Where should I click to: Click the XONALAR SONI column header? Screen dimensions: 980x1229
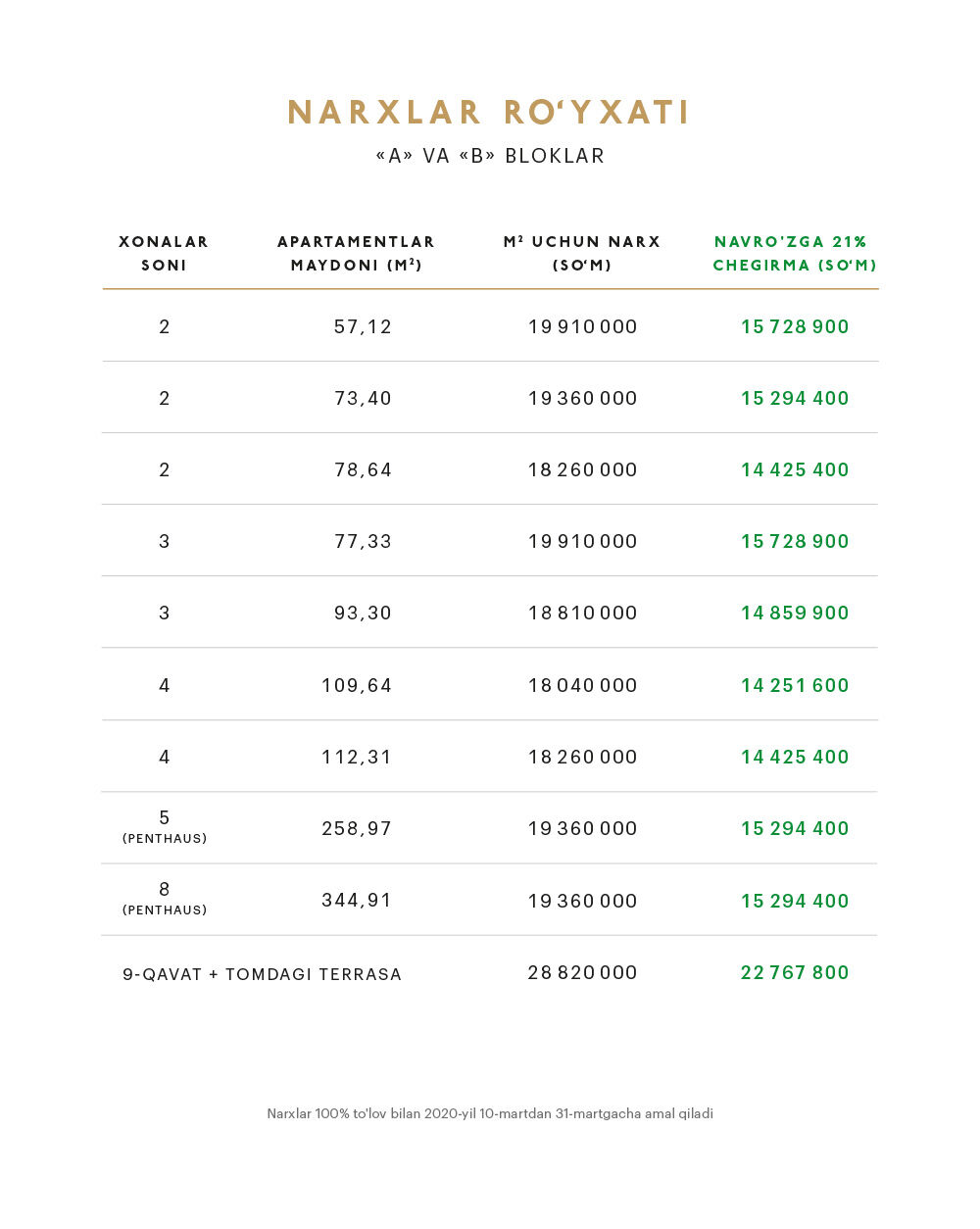coord(164,253)
